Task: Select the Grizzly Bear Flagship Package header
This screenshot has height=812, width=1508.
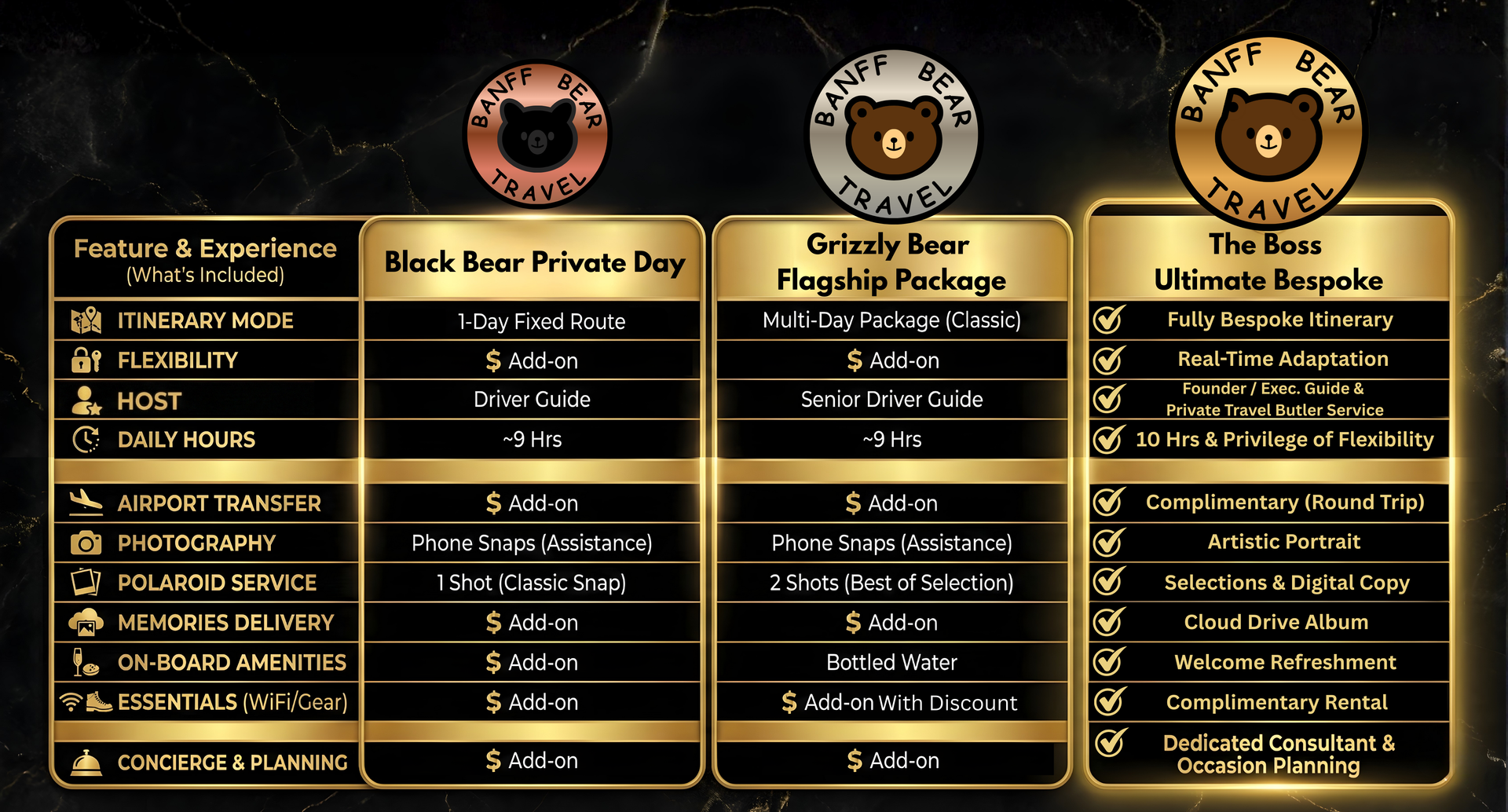Action: [891, 262]
